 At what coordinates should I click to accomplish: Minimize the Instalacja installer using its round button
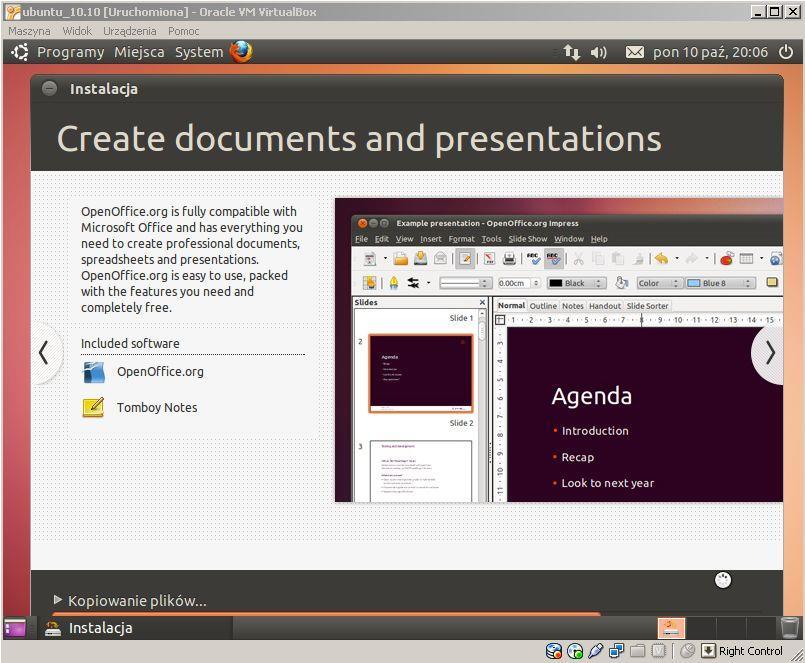49,88
